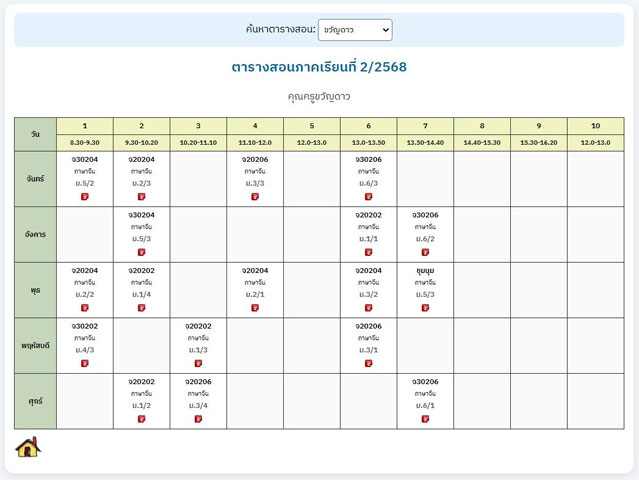The width and height of the screenshot is (639, 480).
Task: Click the home icon below the timetable
Action: tap(28, 447)
